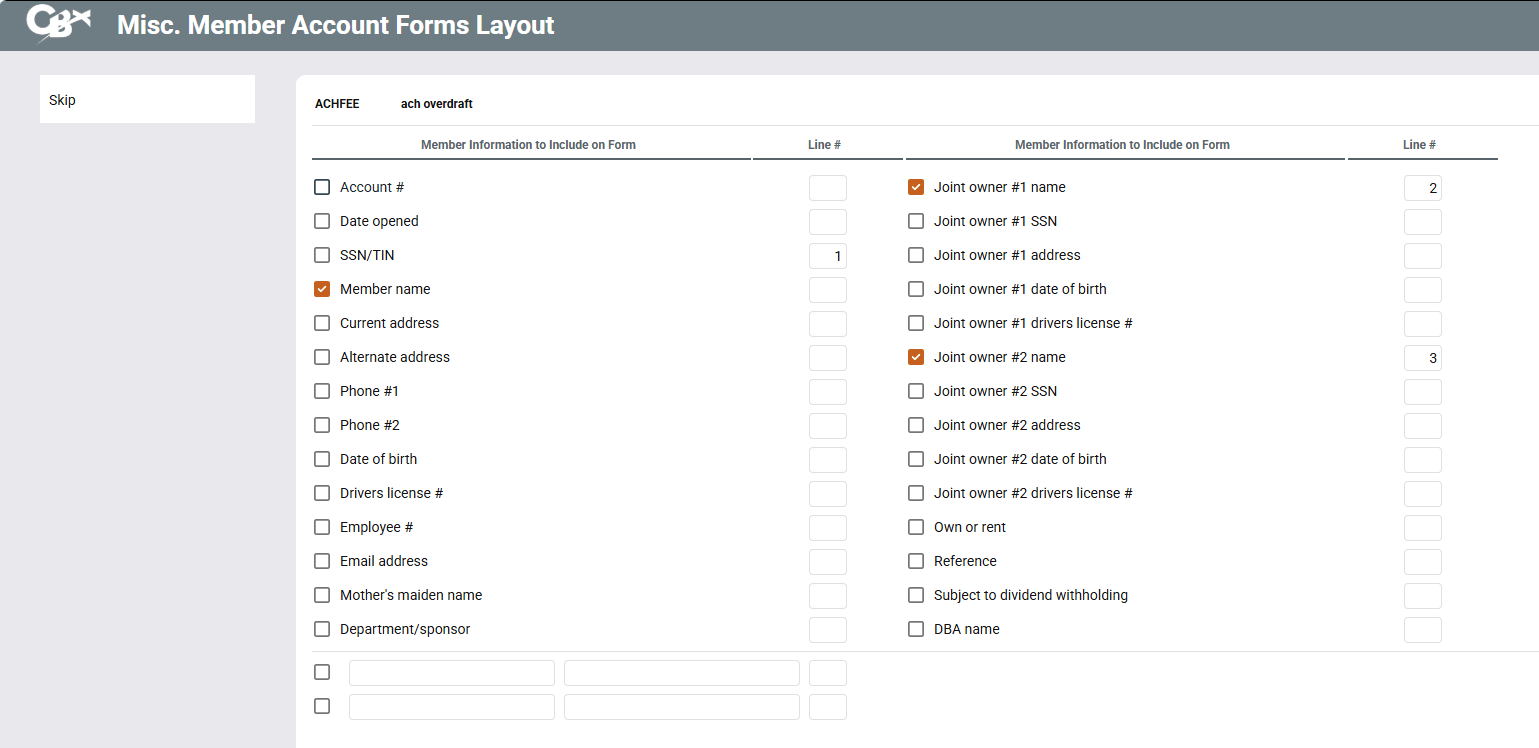Check the Date of birth option
The image size is (1539, 748).
pos(322,459)
